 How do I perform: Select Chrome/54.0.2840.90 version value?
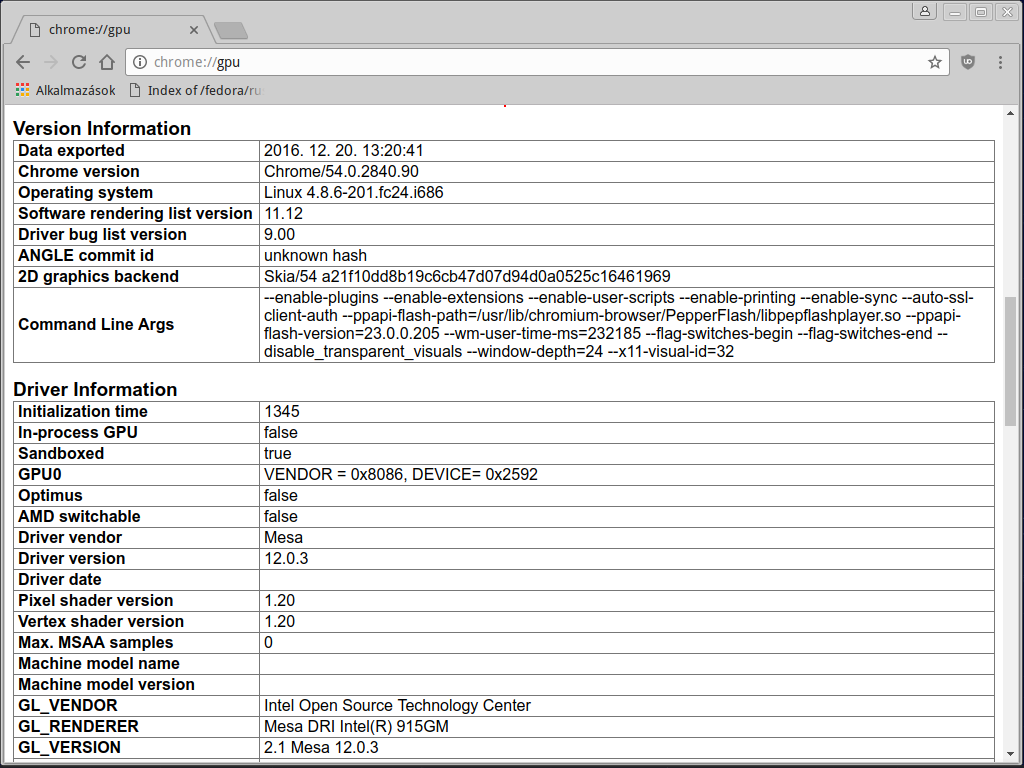tap(342, 171)
